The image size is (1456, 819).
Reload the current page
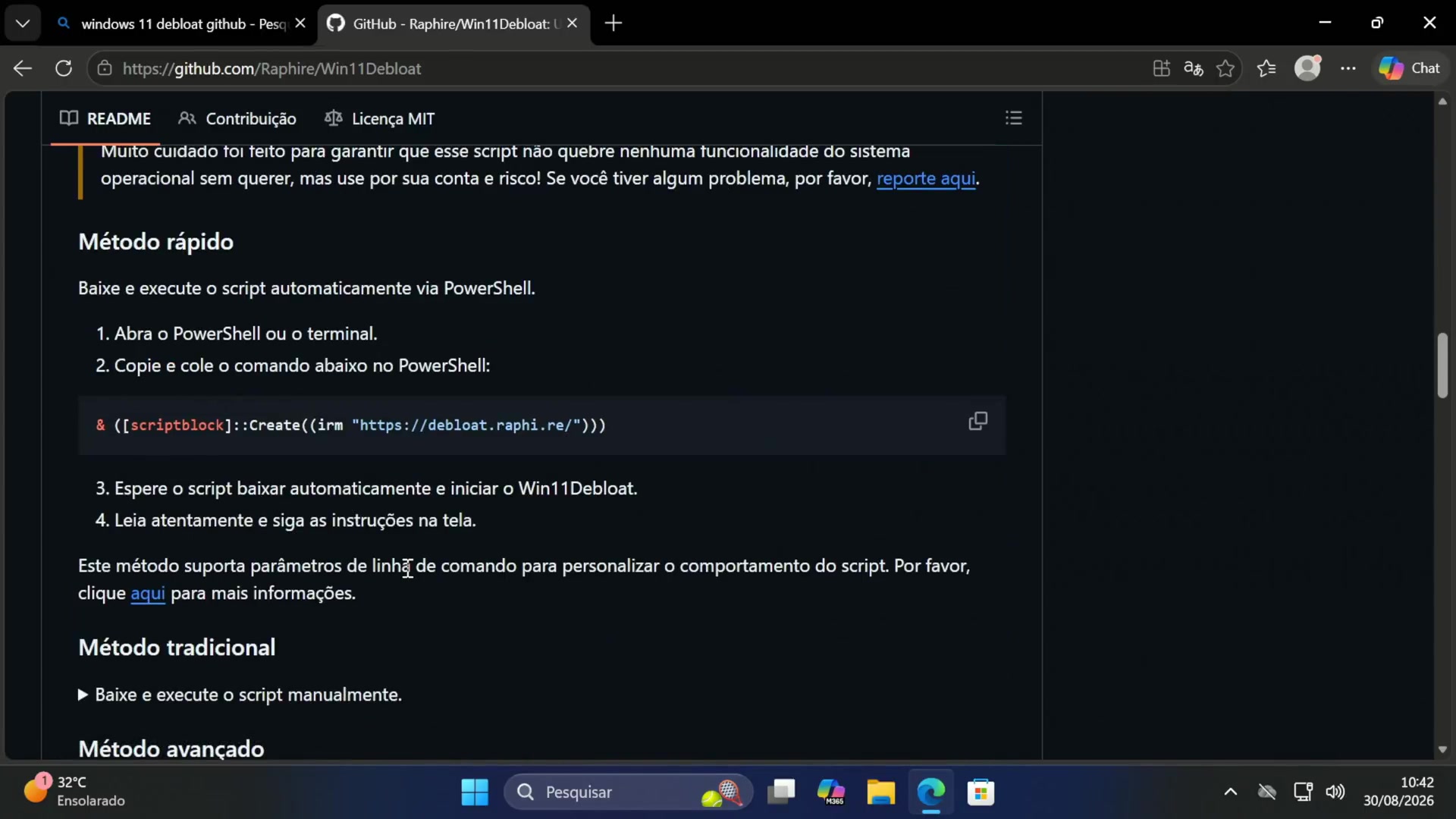(x=64, y=68)
